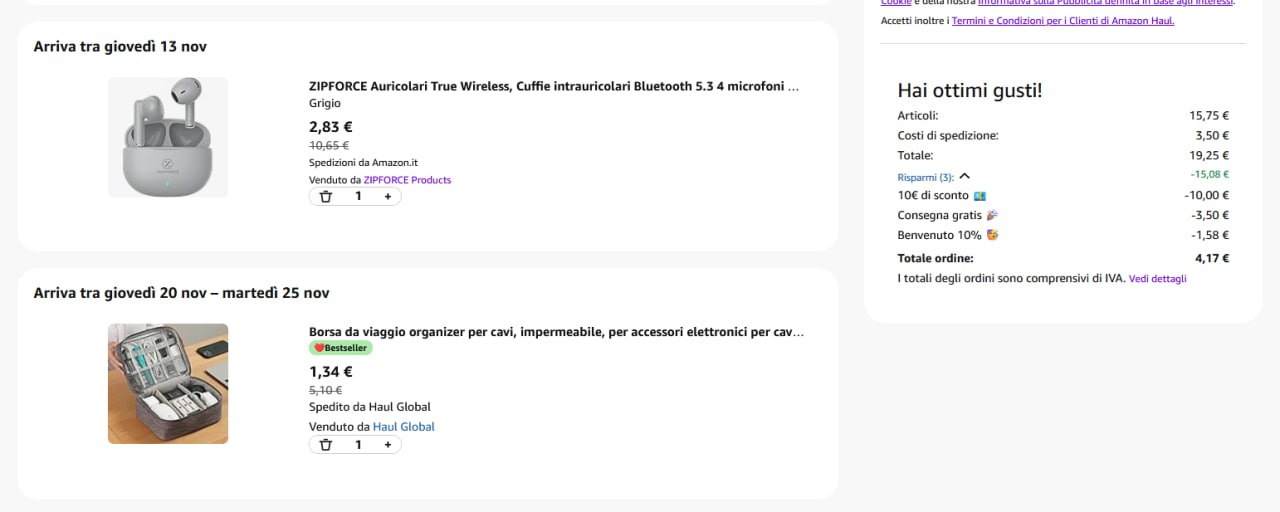Delete the ZIPFORCE earbuds with trash icon
Image resolution: width=1280 pixels, height=512 pixels.
click(x=325, y=197)
